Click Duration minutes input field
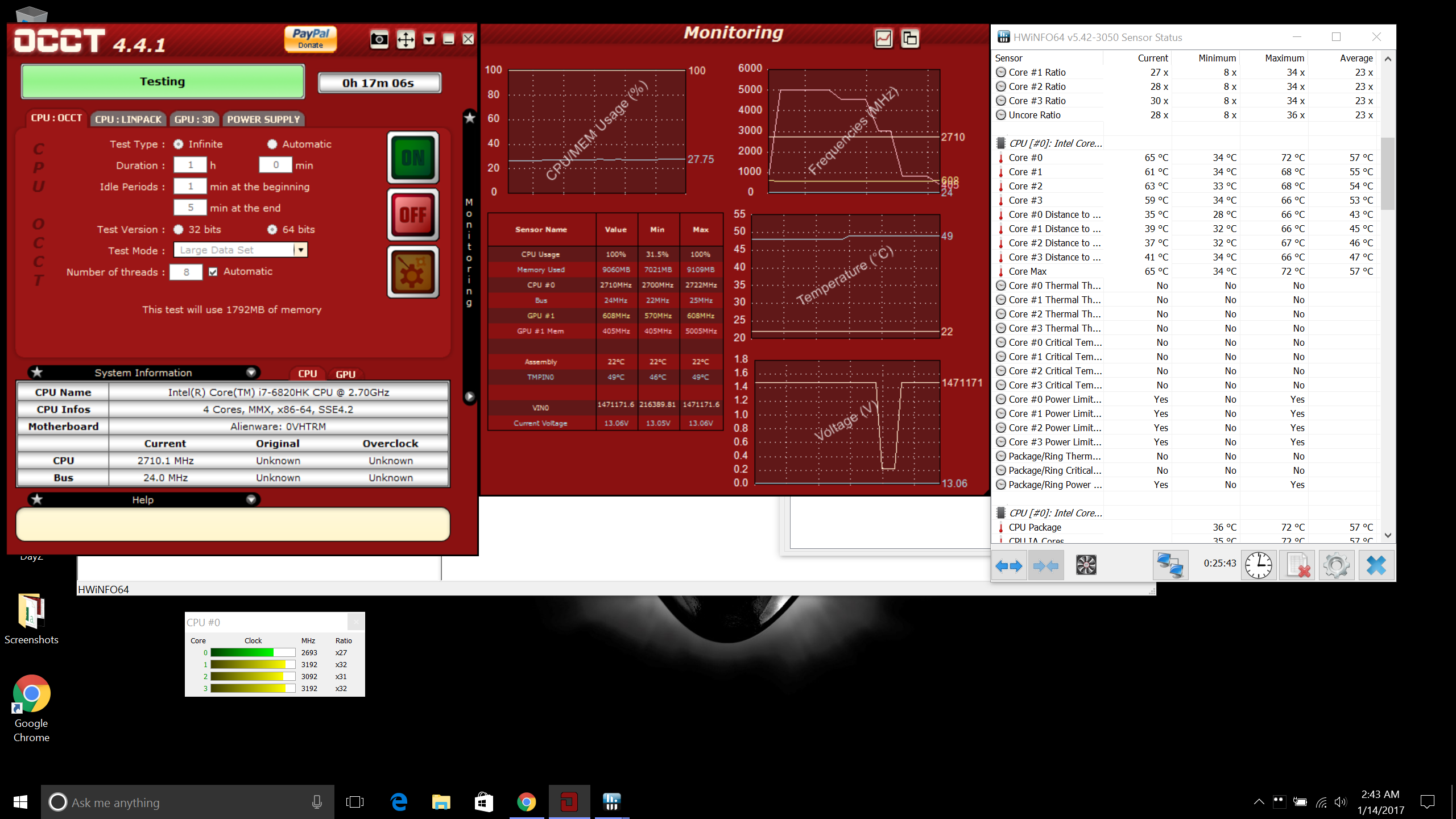This screenshot has height=819, width=1456. tap(275, 165)
